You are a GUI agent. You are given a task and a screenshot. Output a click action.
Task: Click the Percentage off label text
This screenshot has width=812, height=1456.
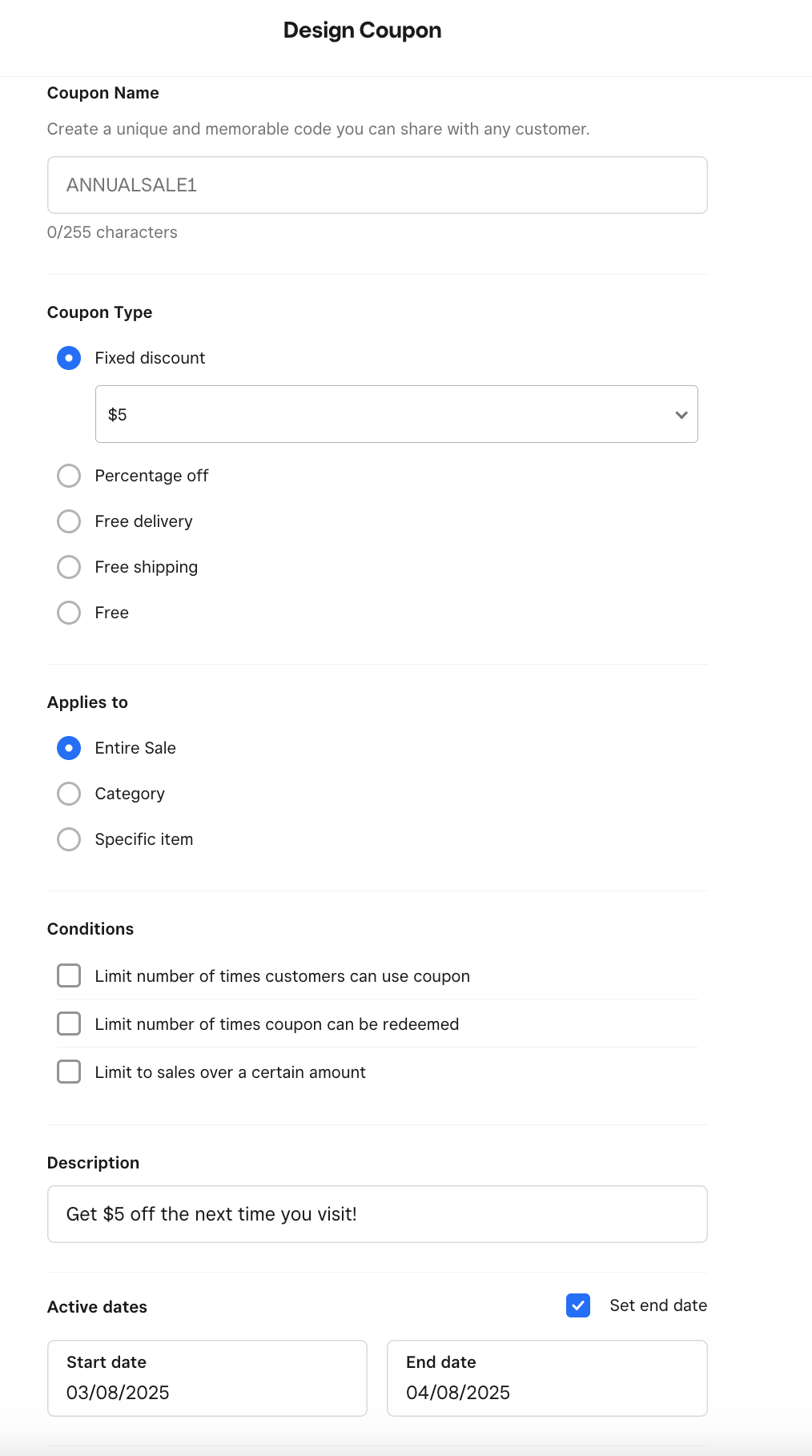(151, 476)
